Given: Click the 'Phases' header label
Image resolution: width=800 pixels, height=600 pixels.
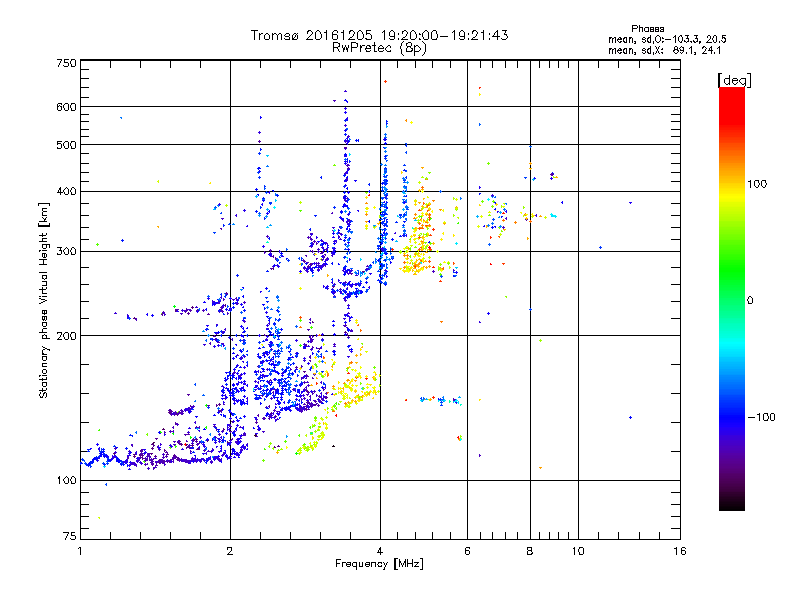Looking at the screenshot, I should tap(647, 29).
